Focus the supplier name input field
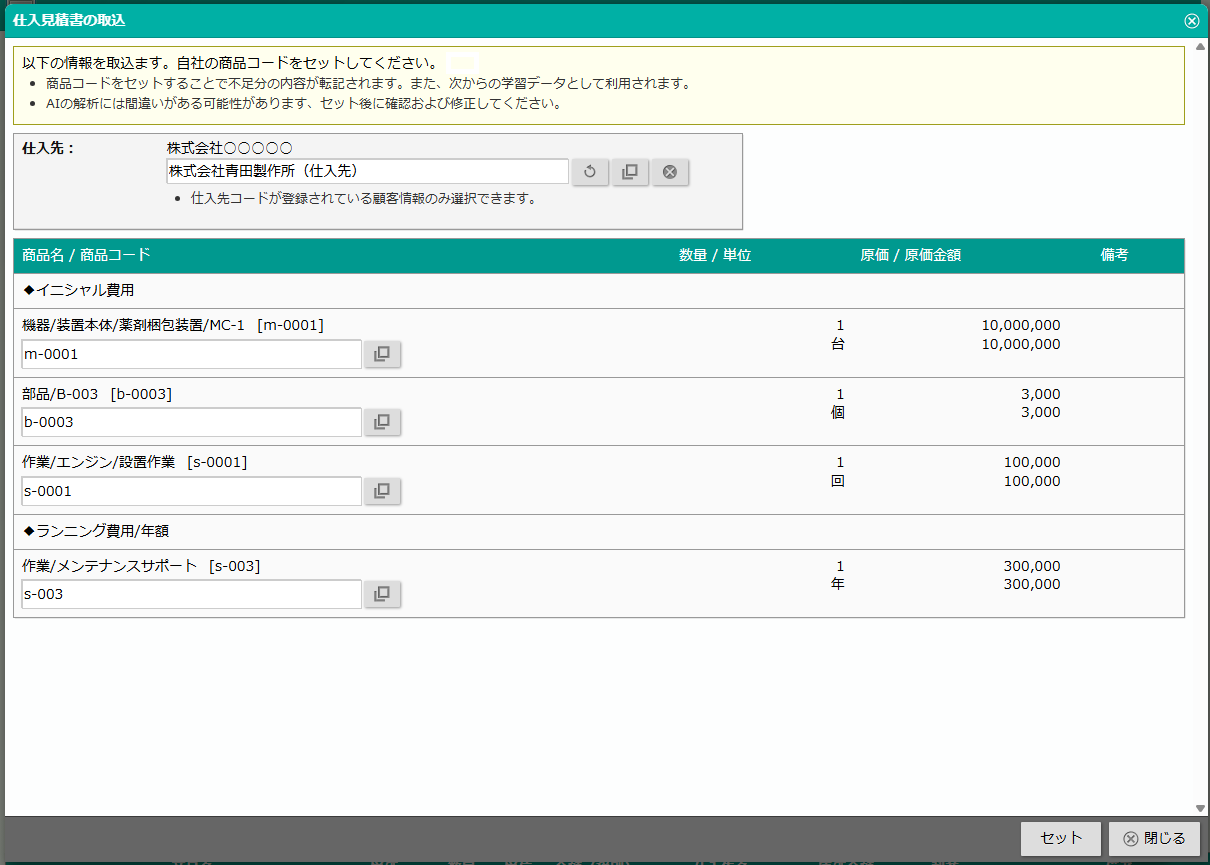The image size is (1210, 865). click(x=368, y=171)
